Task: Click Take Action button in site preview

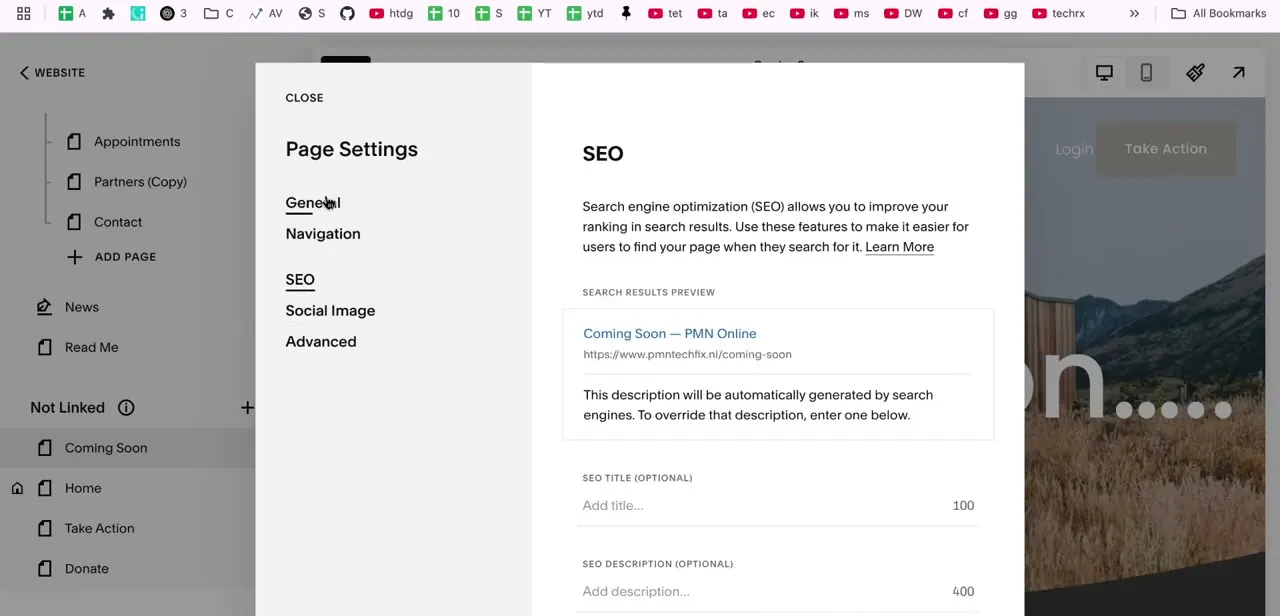Action: 1165,148
